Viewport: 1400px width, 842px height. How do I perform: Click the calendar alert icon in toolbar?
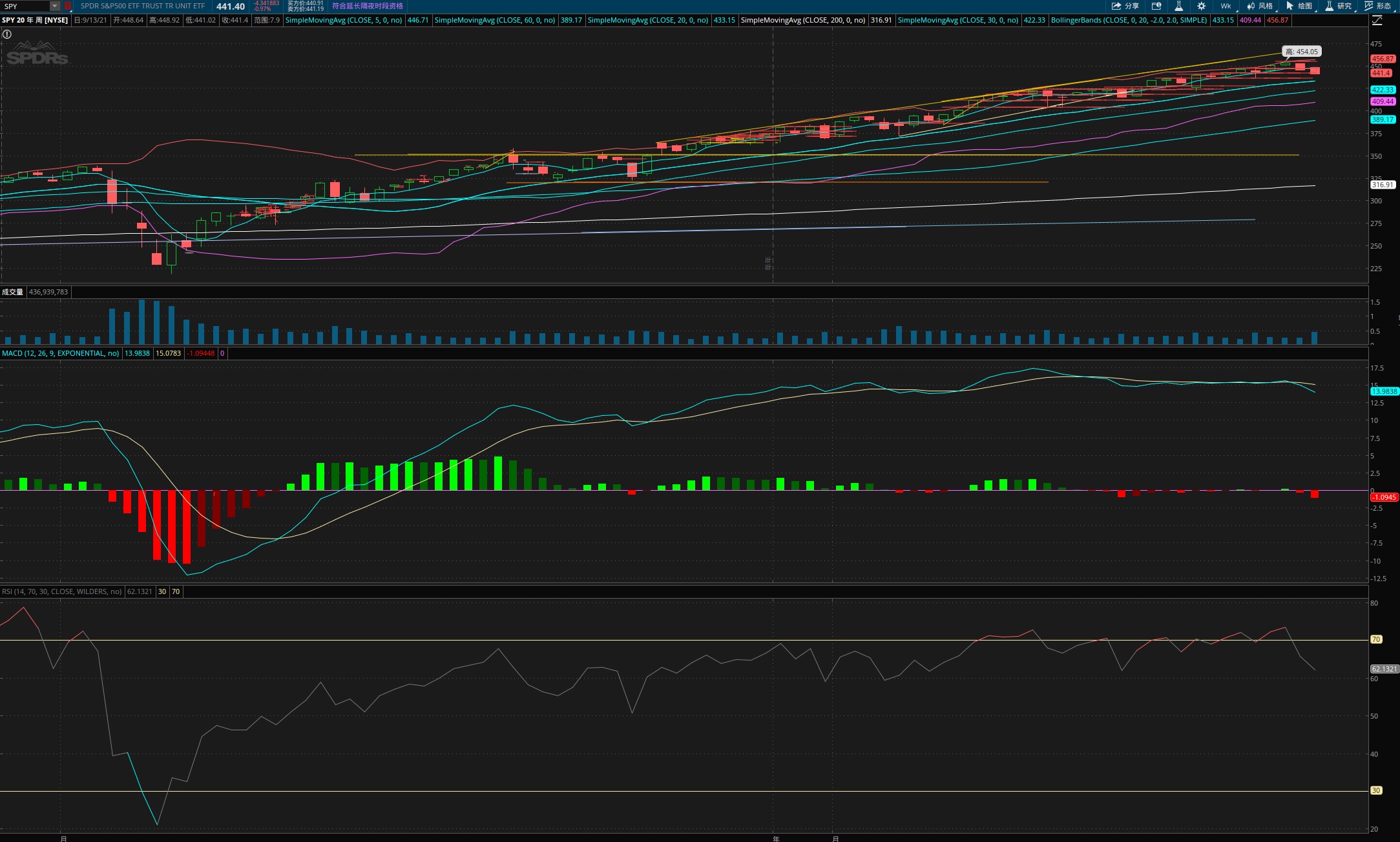click(1156, 6)
